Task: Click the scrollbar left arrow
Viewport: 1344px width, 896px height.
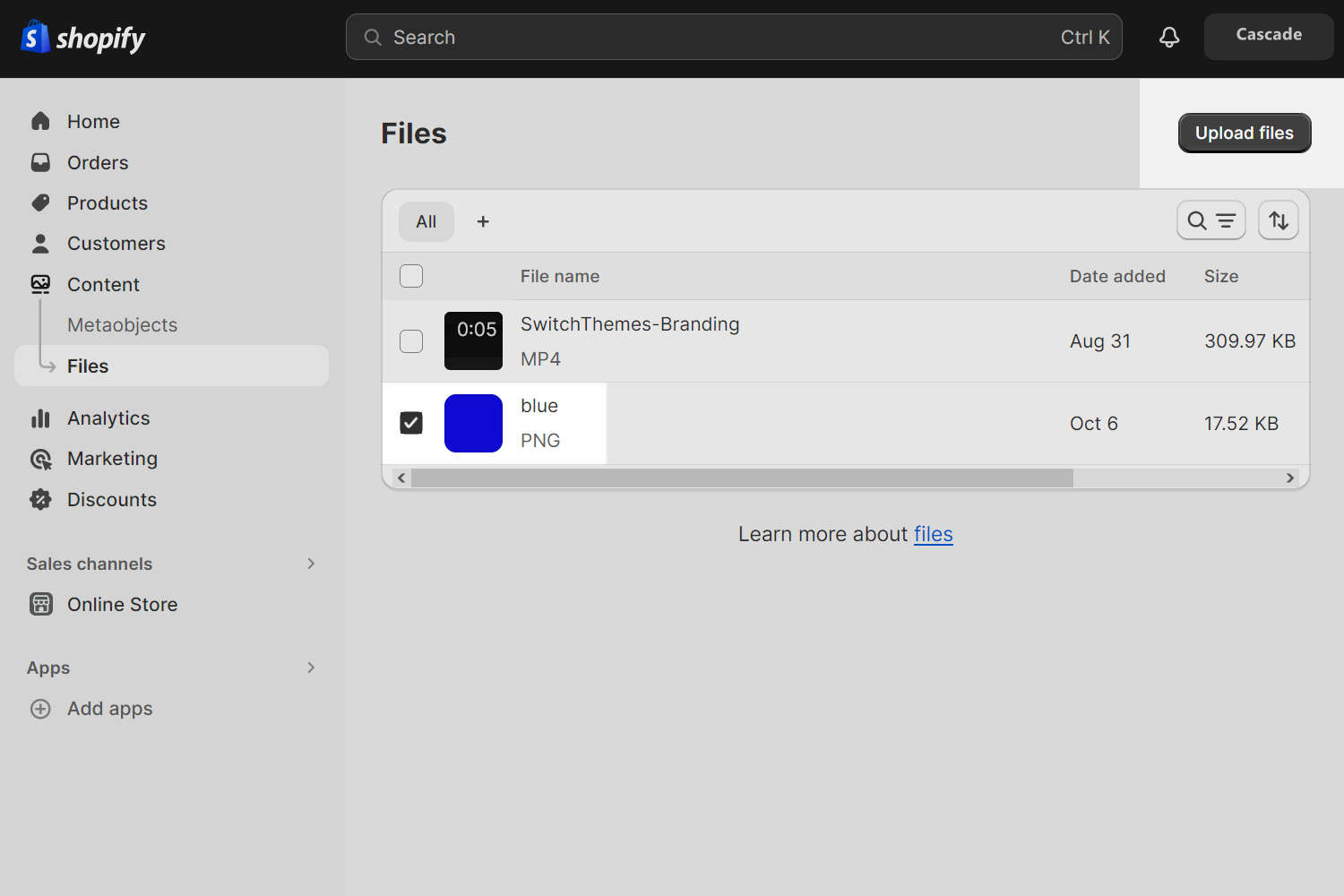Action: coord(401,478)
